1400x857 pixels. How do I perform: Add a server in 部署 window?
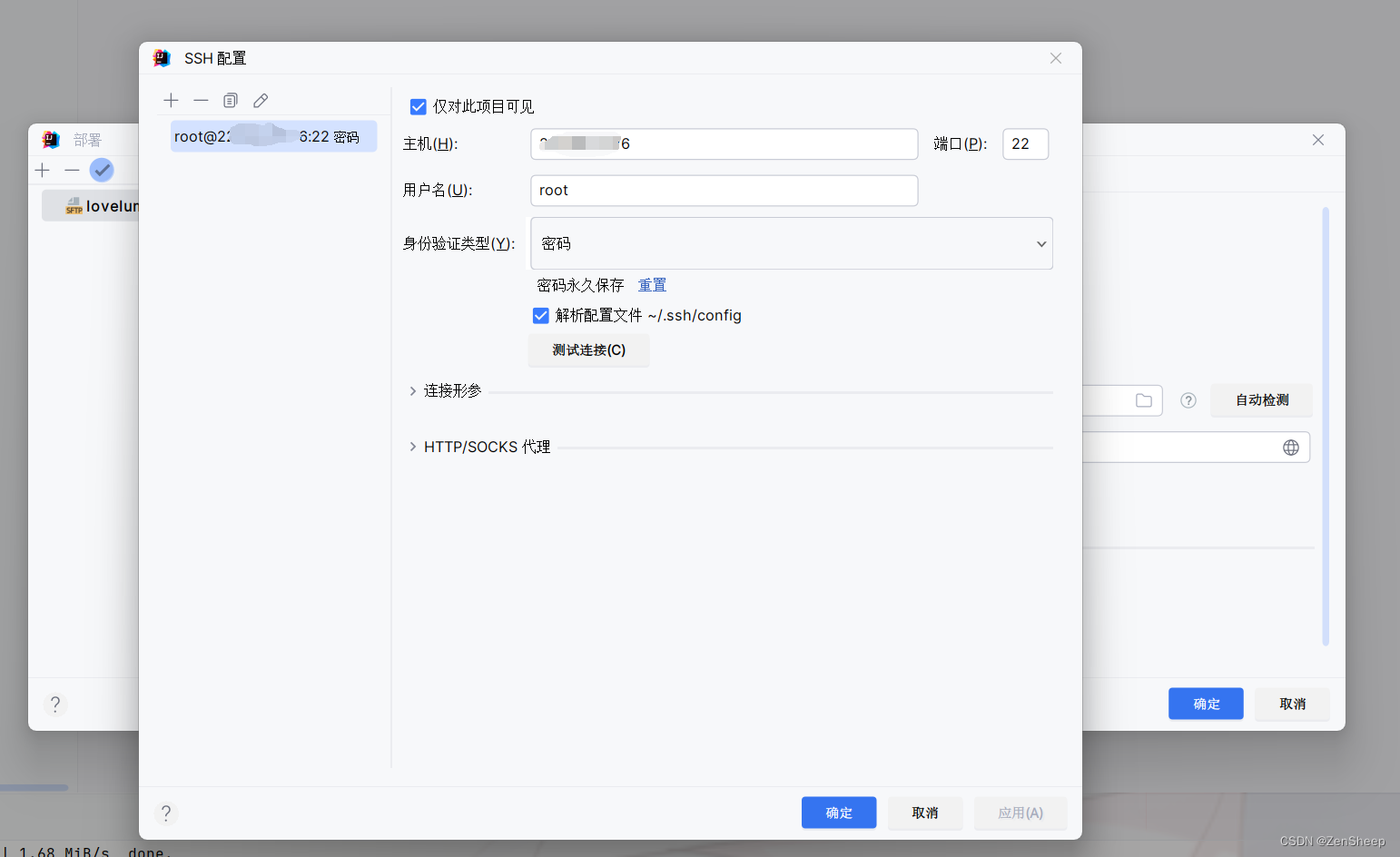coord(43,170)
